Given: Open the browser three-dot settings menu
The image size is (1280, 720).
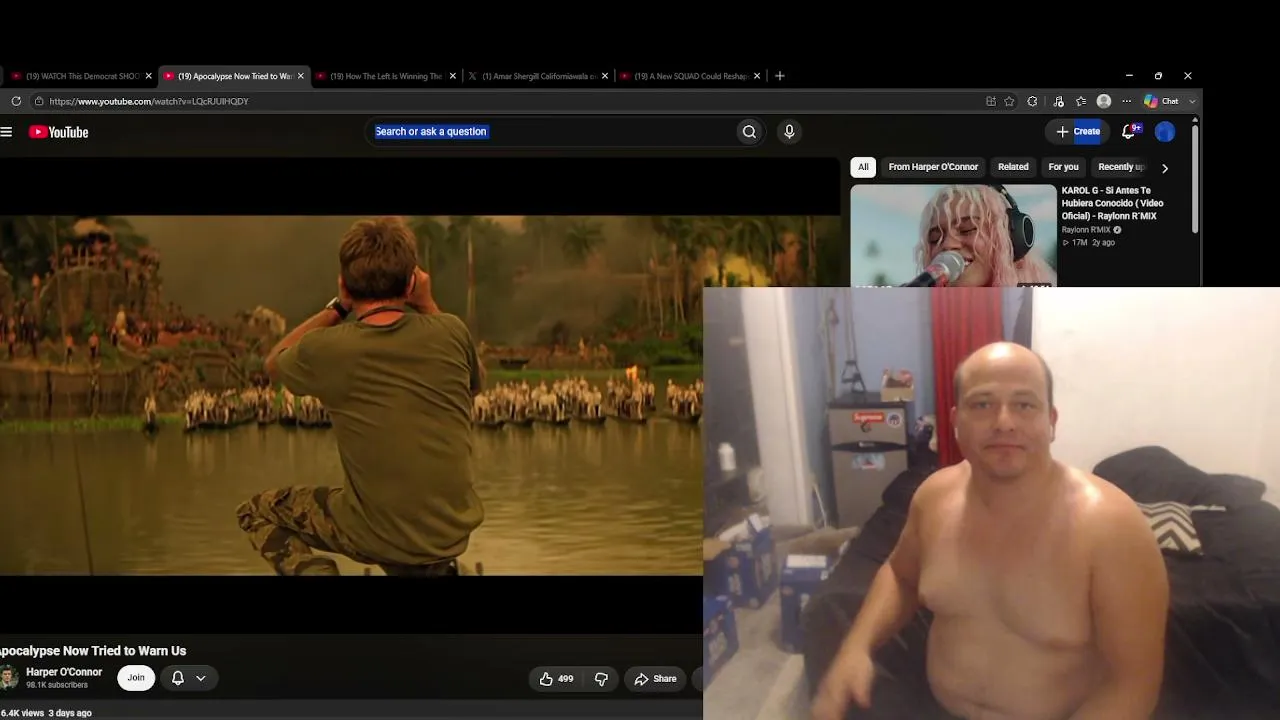Looking at the screenshot, I should click(x=1127, y=101).
